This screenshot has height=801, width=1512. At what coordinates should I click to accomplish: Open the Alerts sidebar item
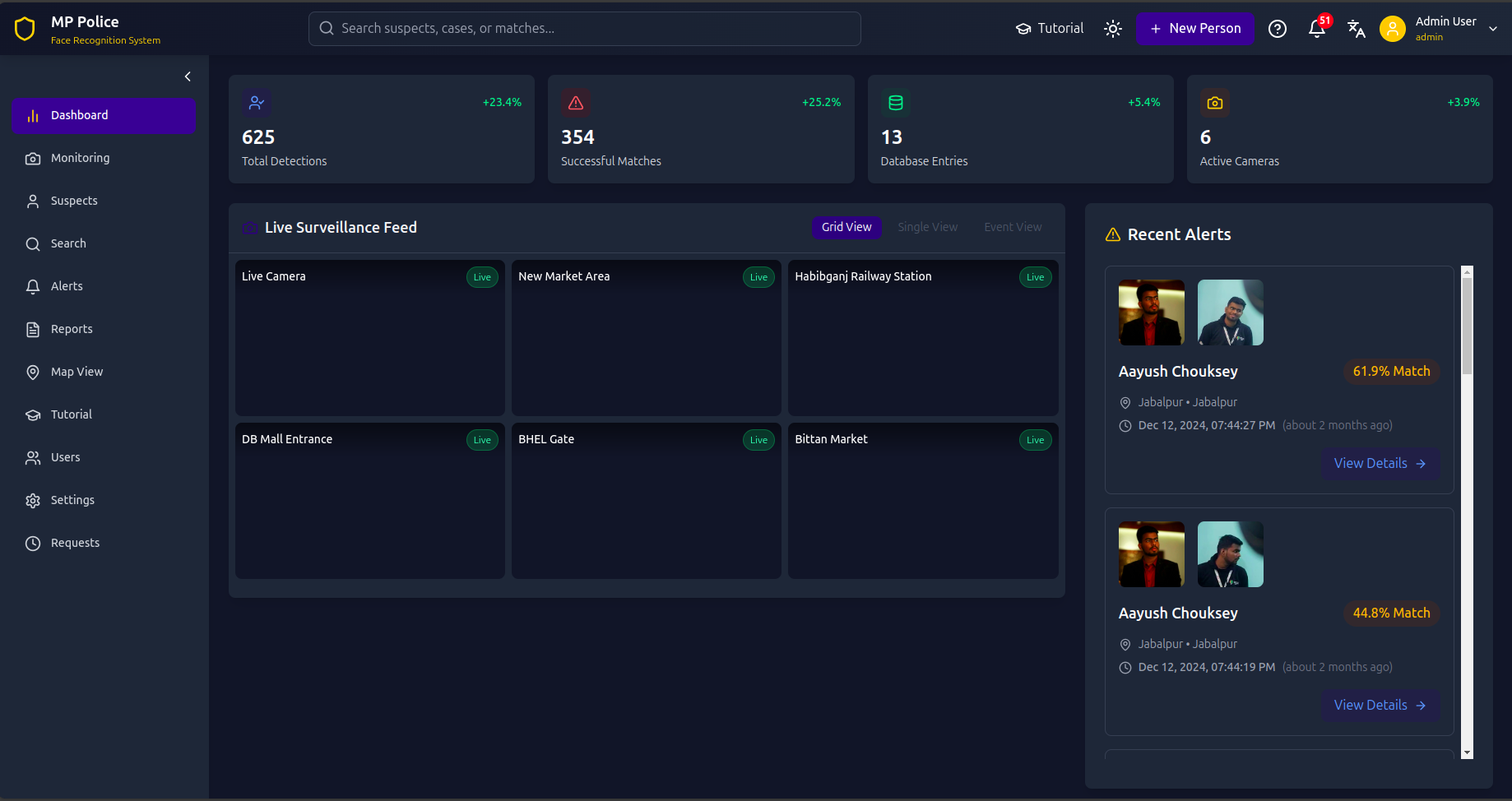pos(104,286)
